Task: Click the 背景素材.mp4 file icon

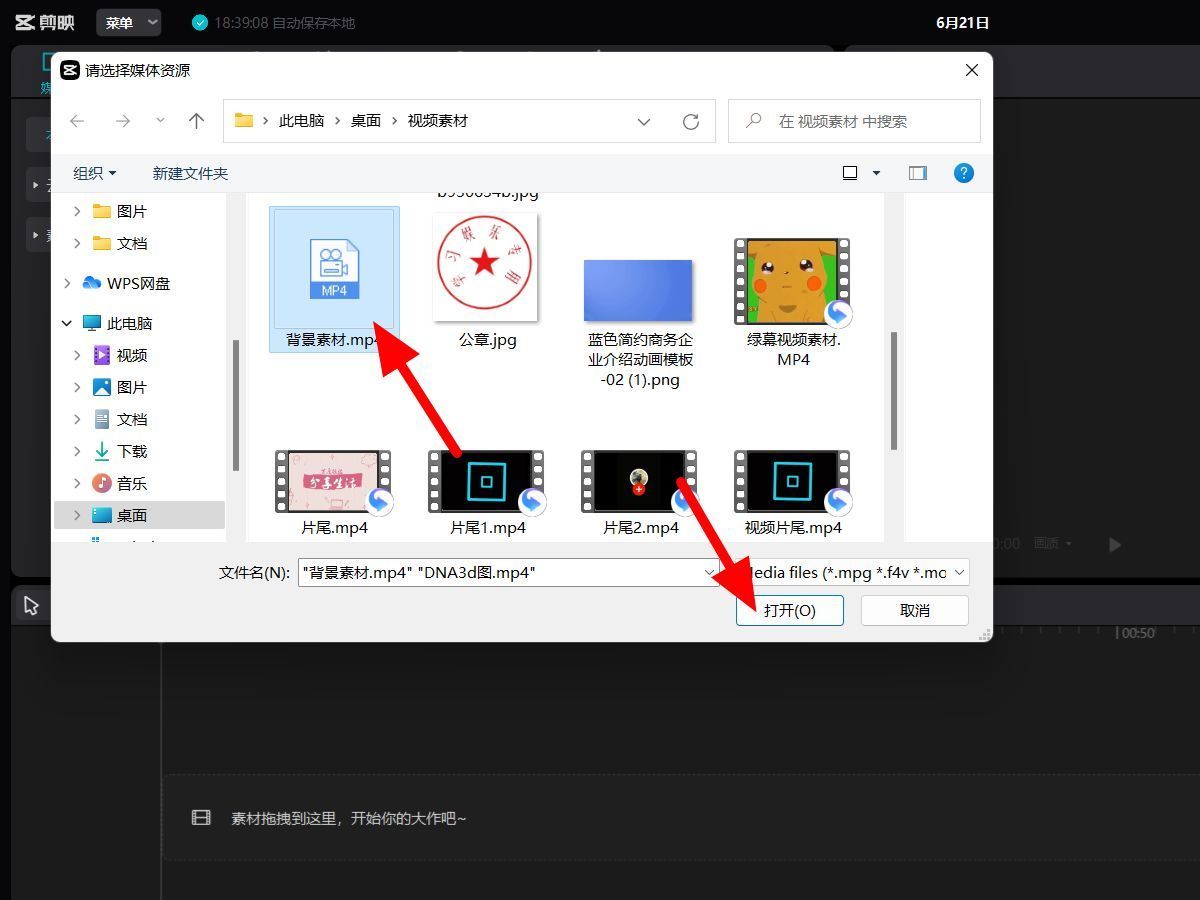Action: [334, 269]
